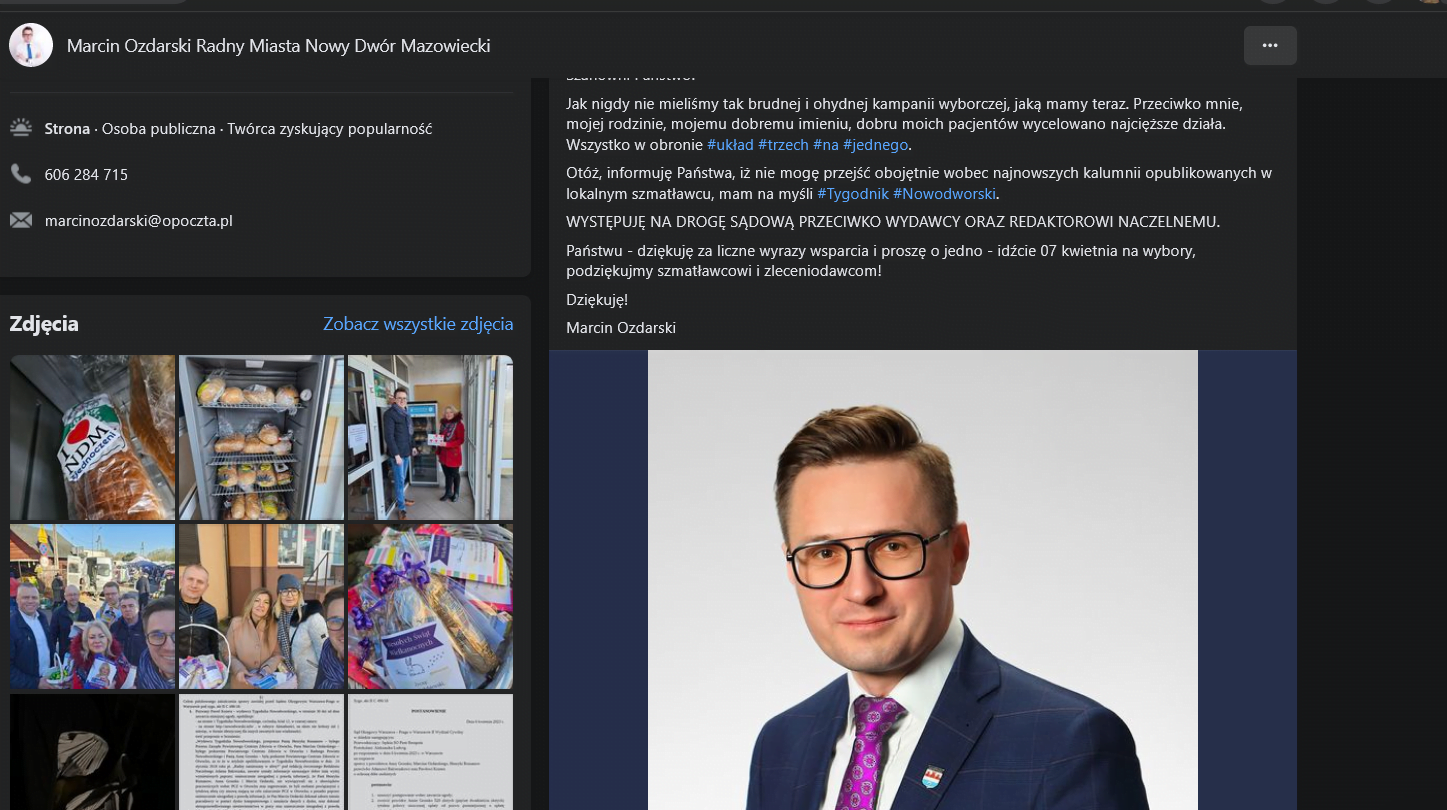Open the #Nowodworski hashtag

[944, 194]
